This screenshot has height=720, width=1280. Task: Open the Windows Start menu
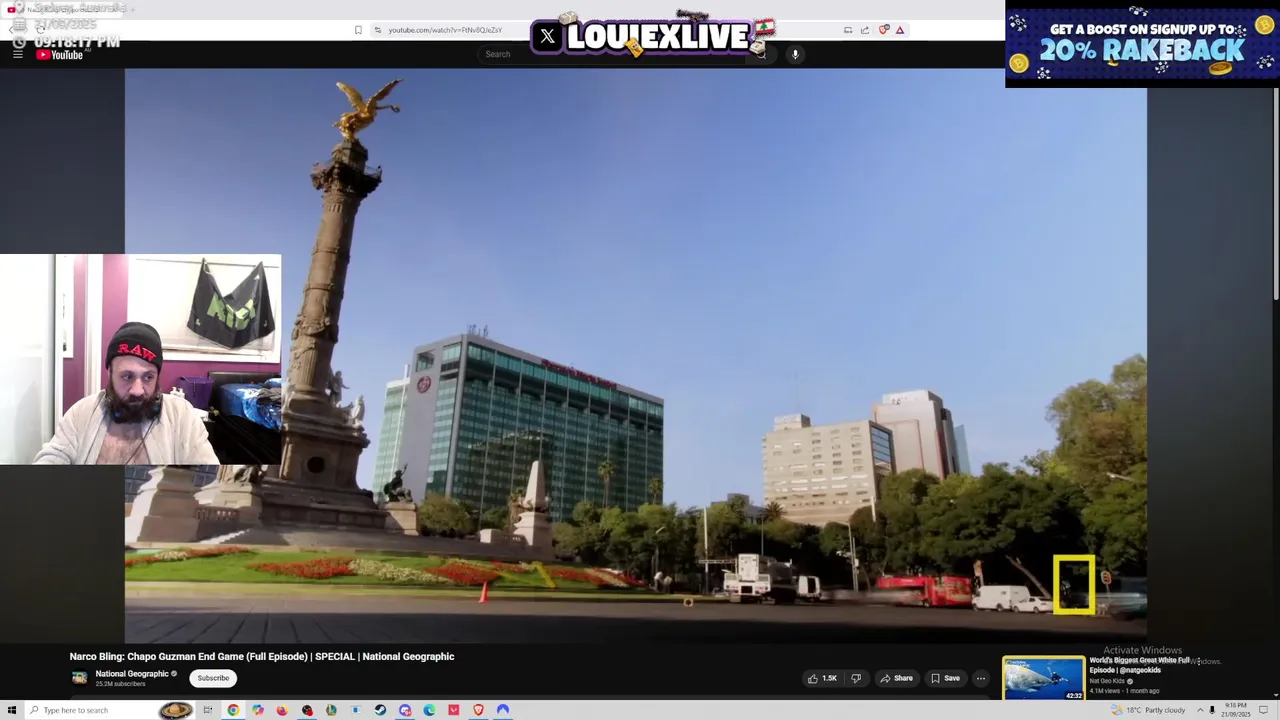[12, 710]
